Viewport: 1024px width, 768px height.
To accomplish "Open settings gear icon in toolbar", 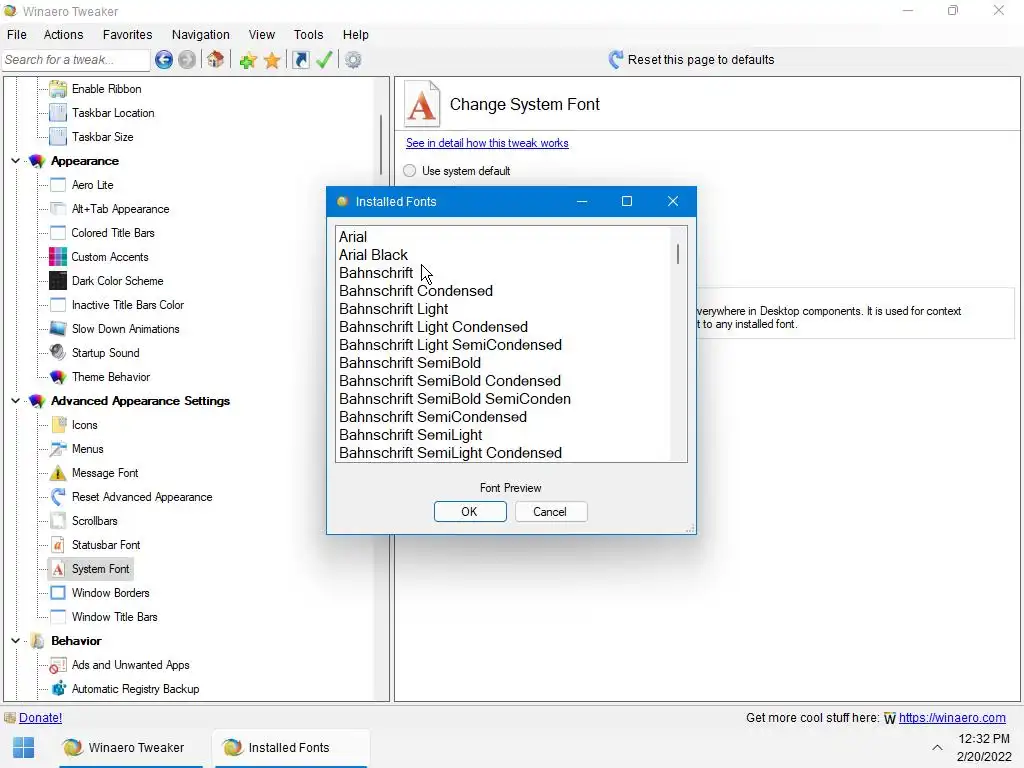I will pyautogui.click(x=353, y=60).
